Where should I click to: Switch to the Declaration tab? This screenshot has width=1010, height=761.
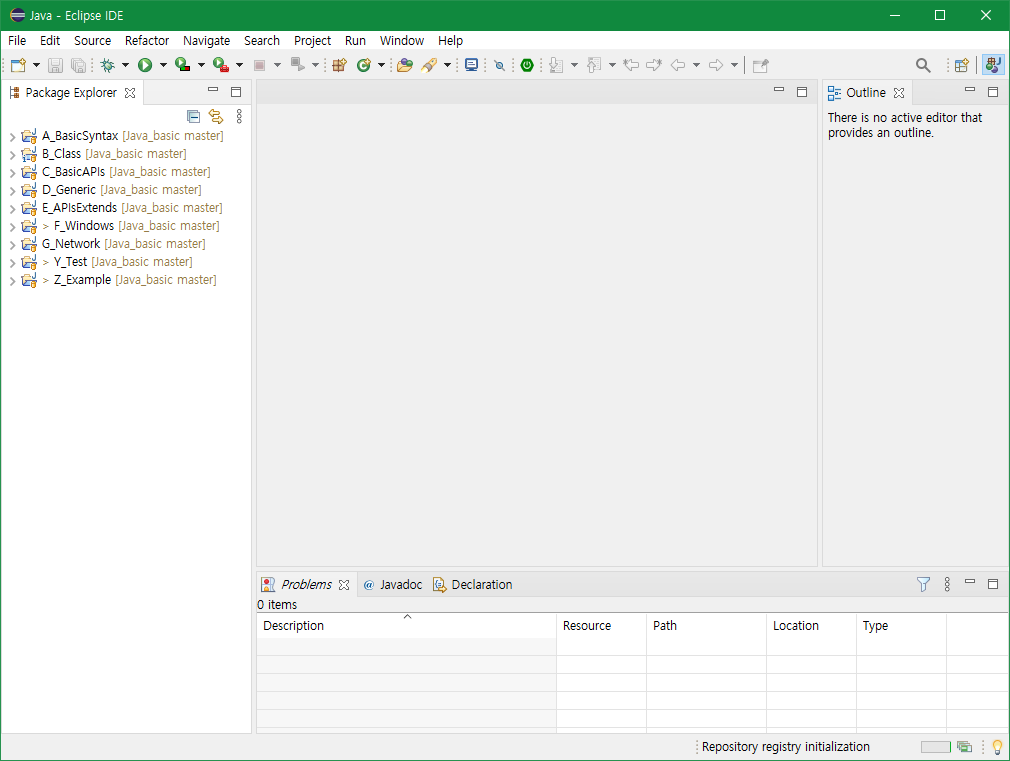(473, 584)
